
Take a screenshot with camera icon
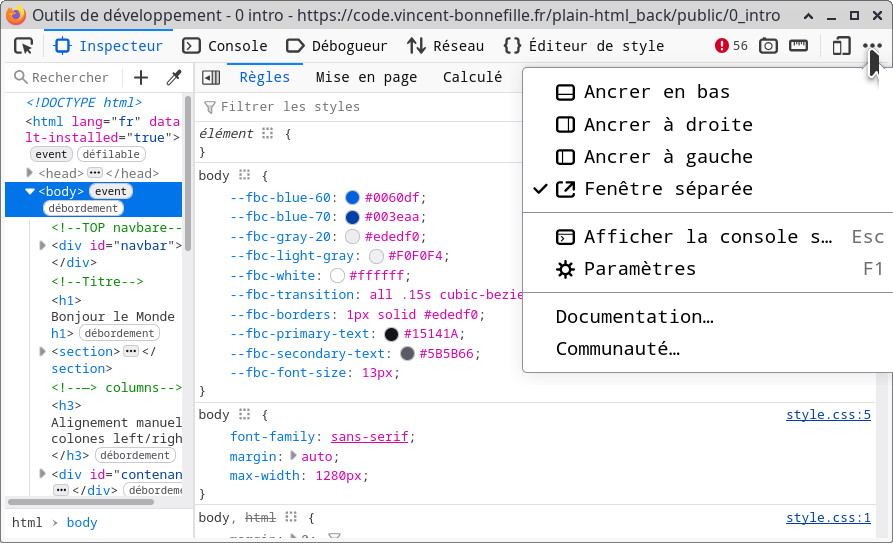point(768,46)
